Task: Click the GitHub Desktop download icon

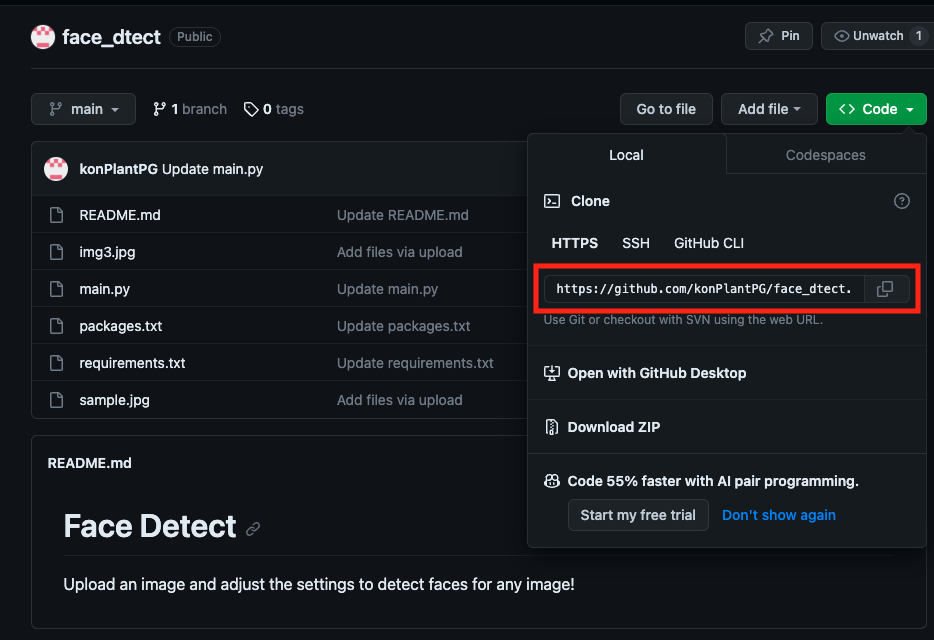Action: (552, 373)
